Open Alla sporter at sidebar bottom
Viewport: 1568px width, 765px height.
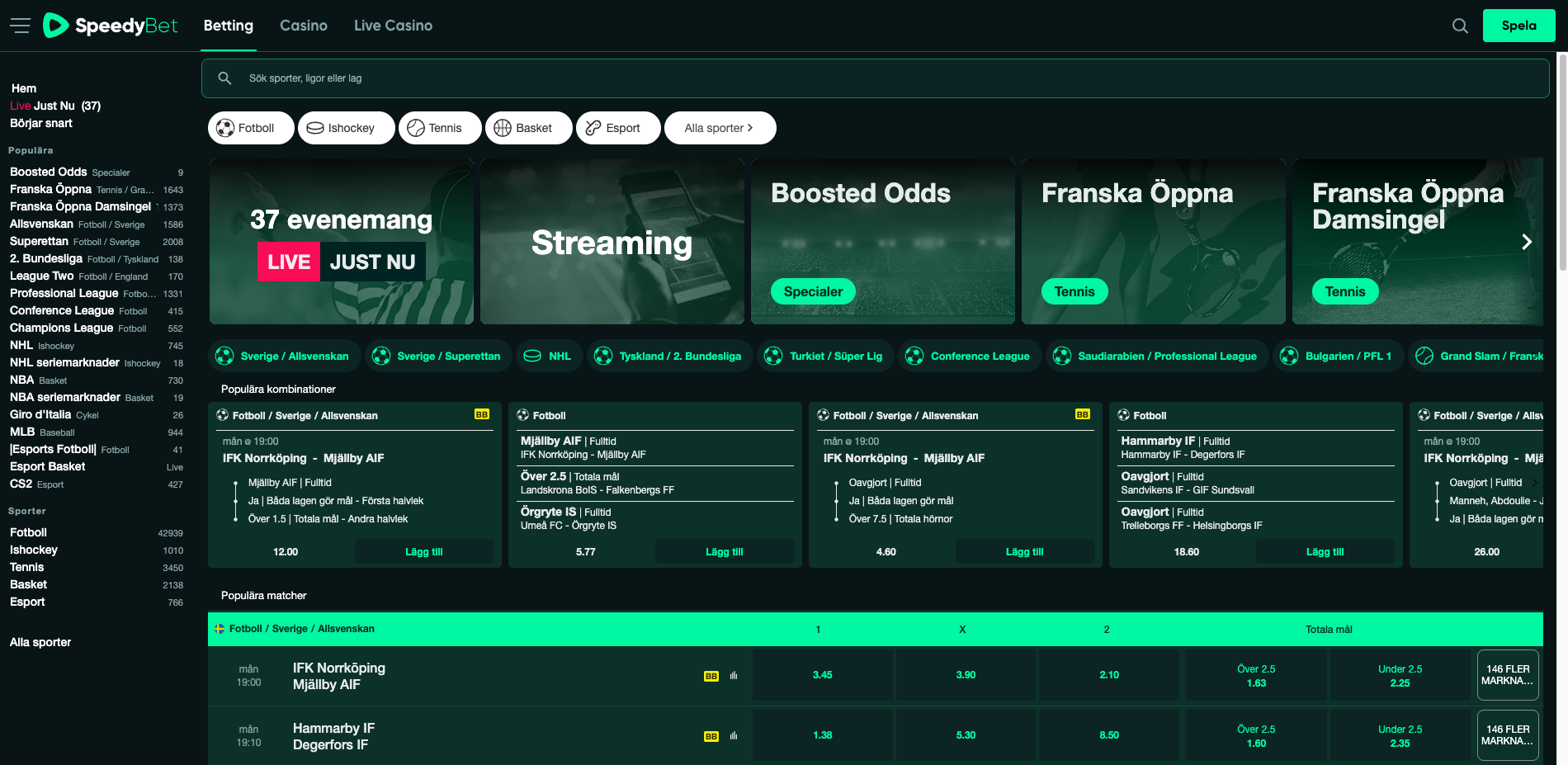(x=40, y=642)
